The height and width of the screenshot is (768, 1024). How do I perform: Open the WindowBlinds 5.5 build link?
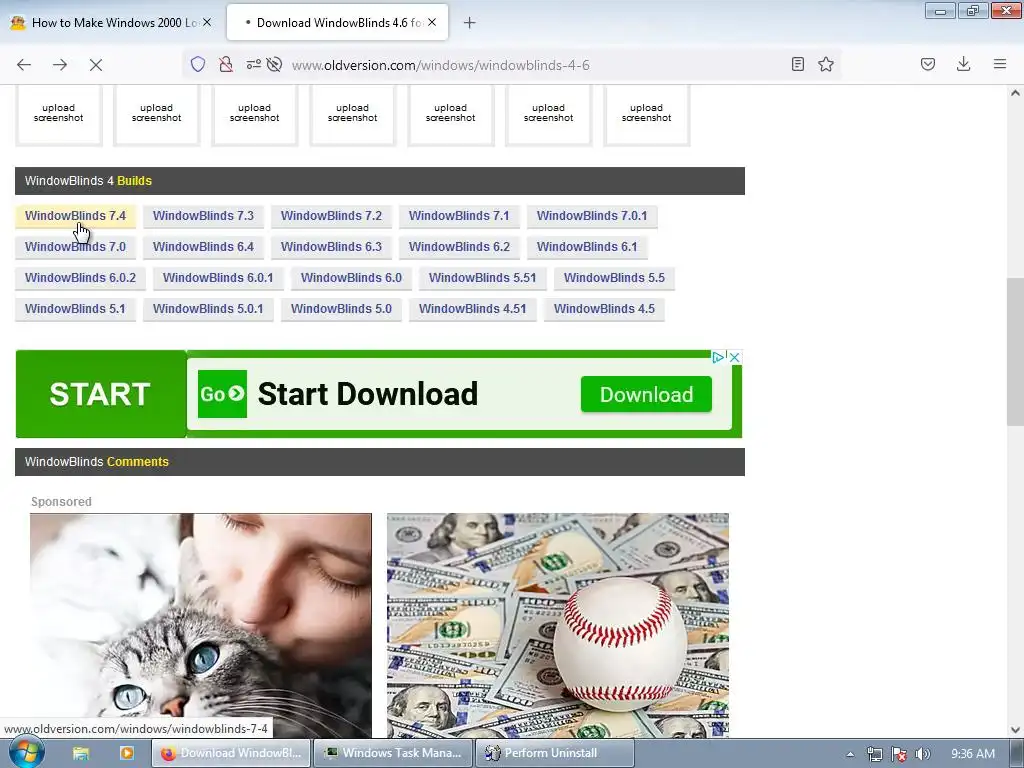tap(615, 278)
